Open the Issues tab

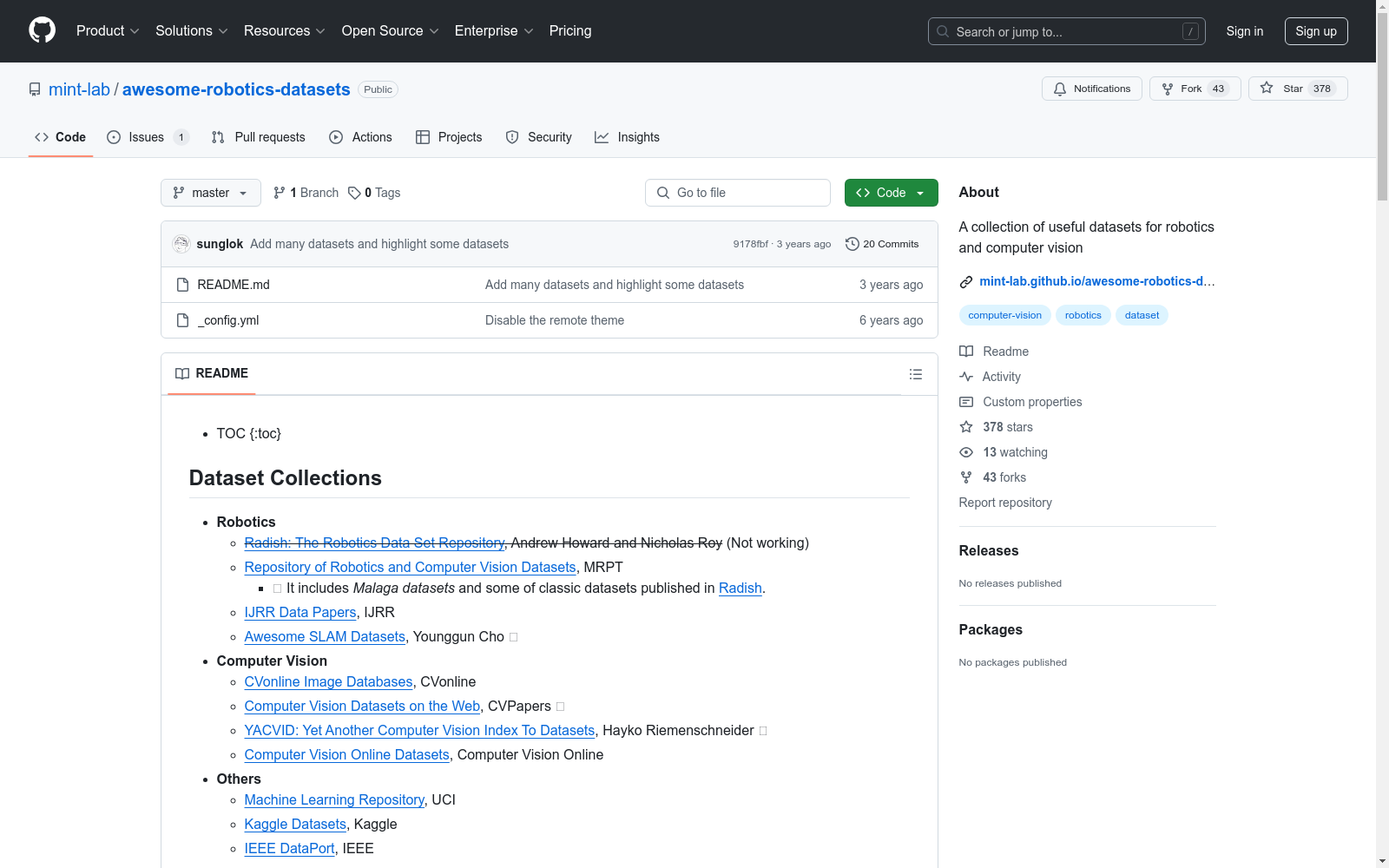(148, 137)
